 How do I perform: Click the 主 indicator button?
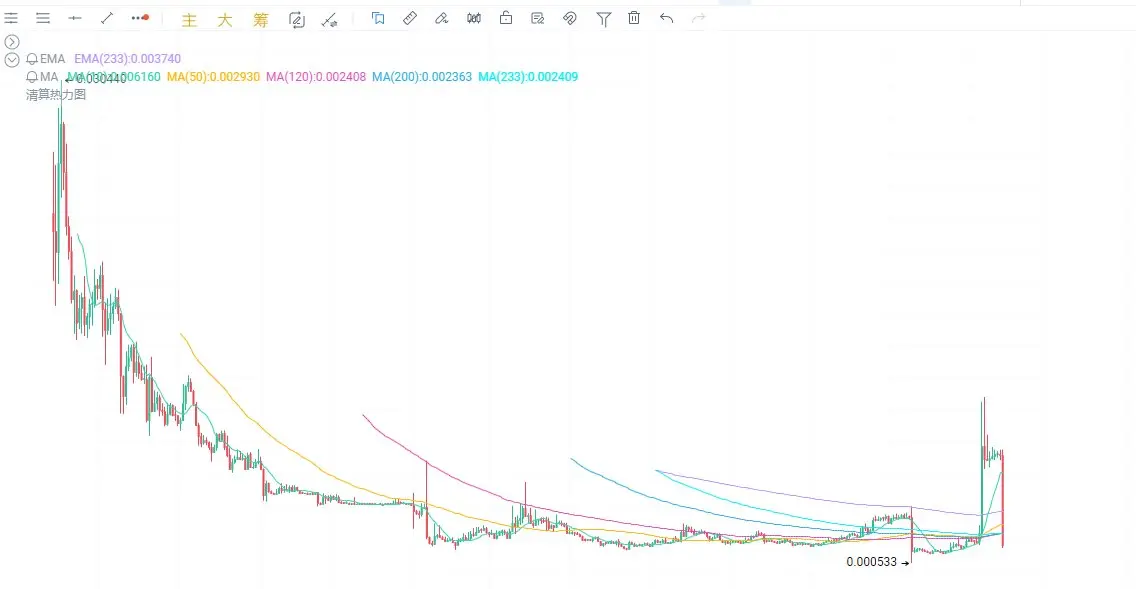(x=189, y=20)
